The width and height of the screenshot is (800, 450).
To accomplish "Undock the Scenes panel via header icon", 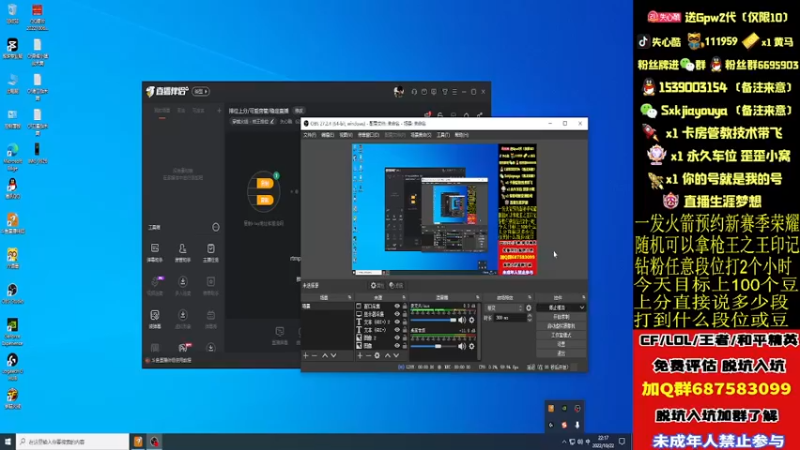I will coord(349,297).
